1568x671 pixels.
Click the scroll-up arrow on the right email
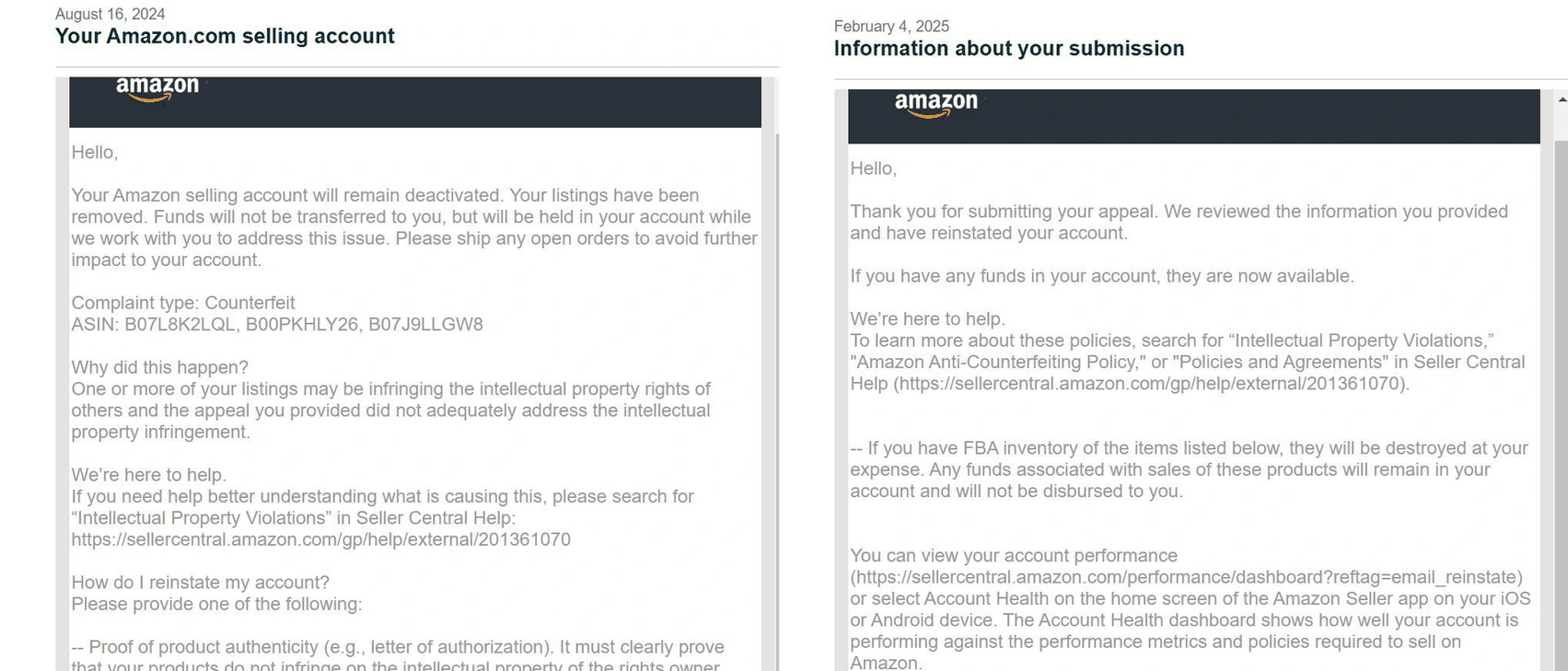1562,98
